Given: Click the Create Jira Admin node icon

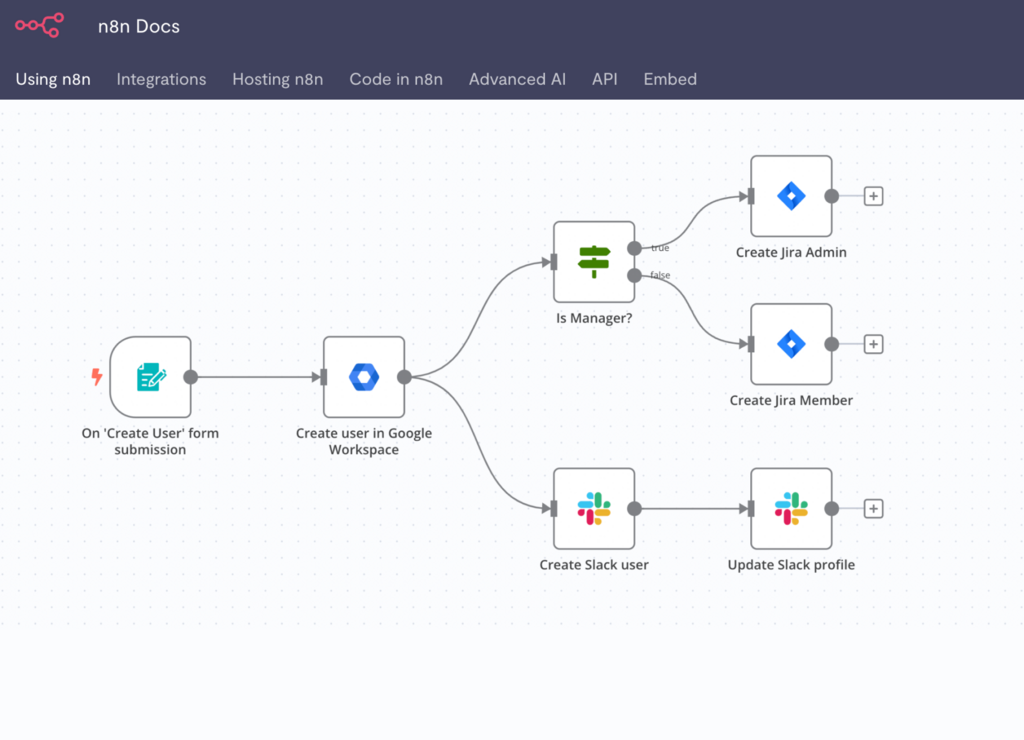Looking at the screenshot, I should [x=791, y=196].
